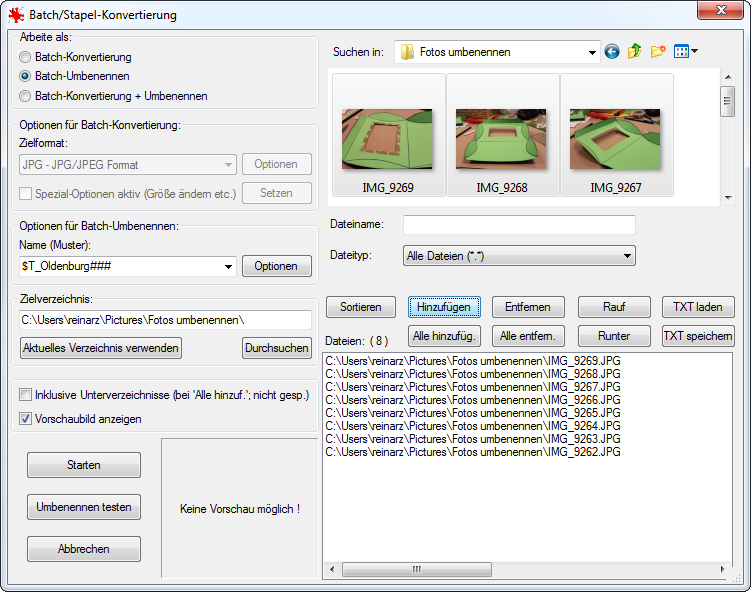The width and height of the screenshot is (751, 592).
Task: Go back to last visited folder
Action: tap(612, 51)
